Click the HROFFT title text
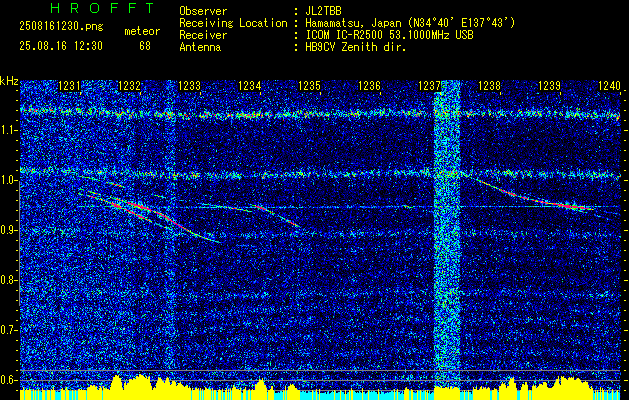The height and width of the screenshot is (400, 629). 102,8
